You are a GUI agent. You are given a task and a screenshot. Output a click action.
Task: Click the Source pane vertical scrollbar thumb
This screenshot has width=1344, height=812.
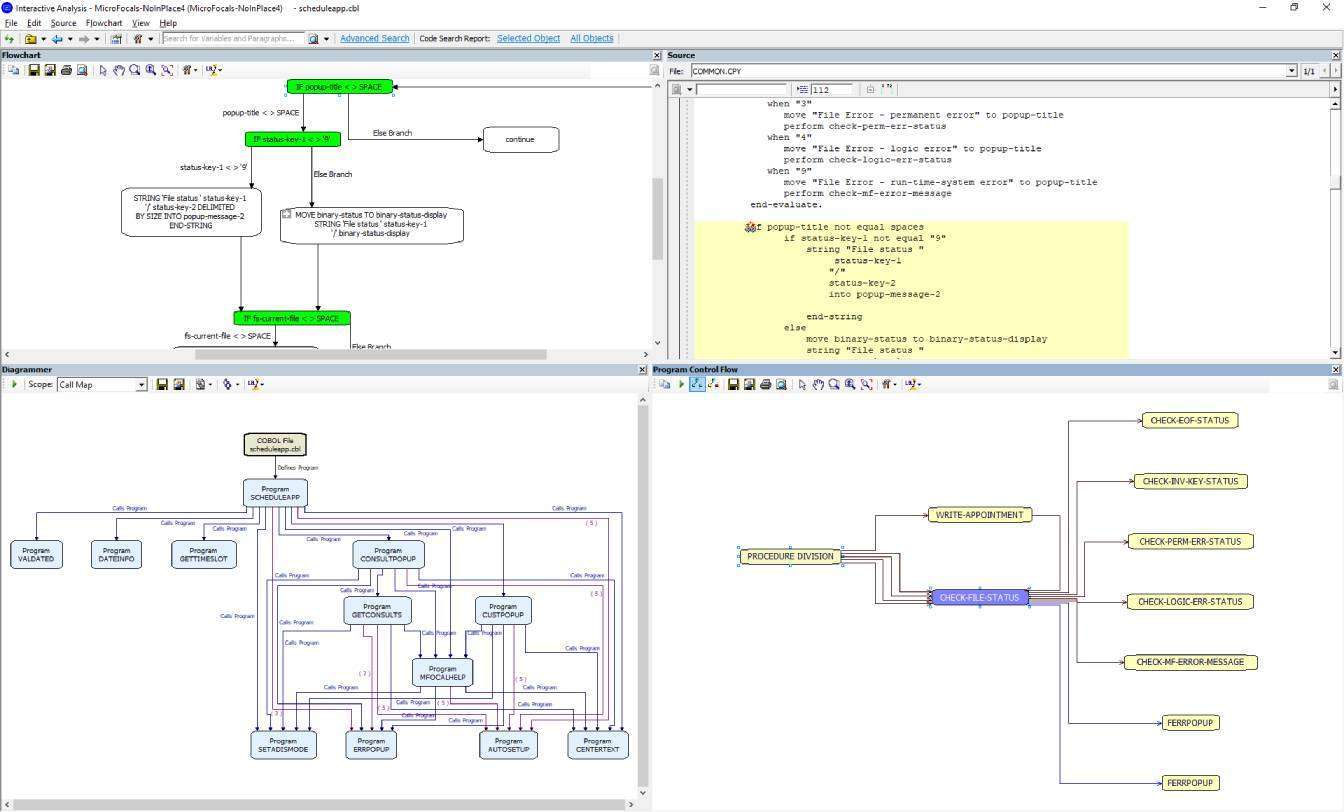coord(1335,181)
